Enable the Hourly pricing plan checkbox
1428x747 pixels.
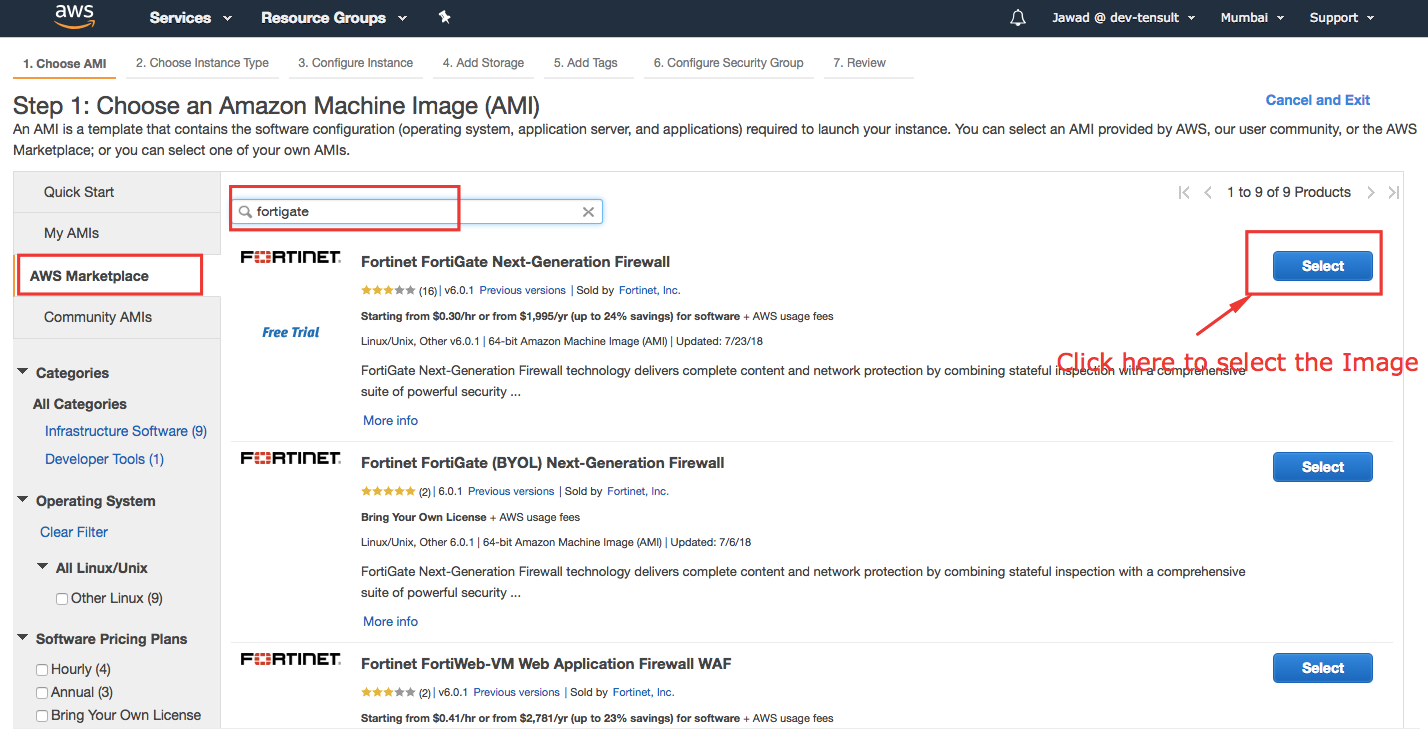[42, 670]
